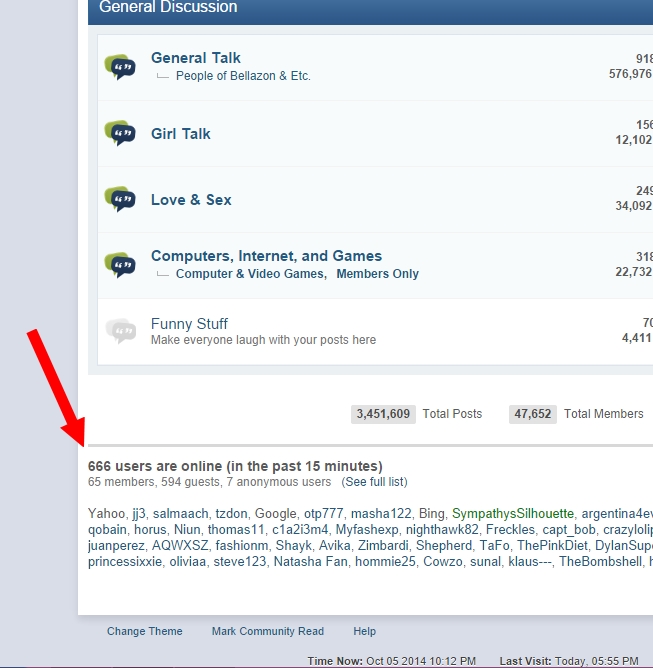Open the Help link in footer

coord(364,631)
